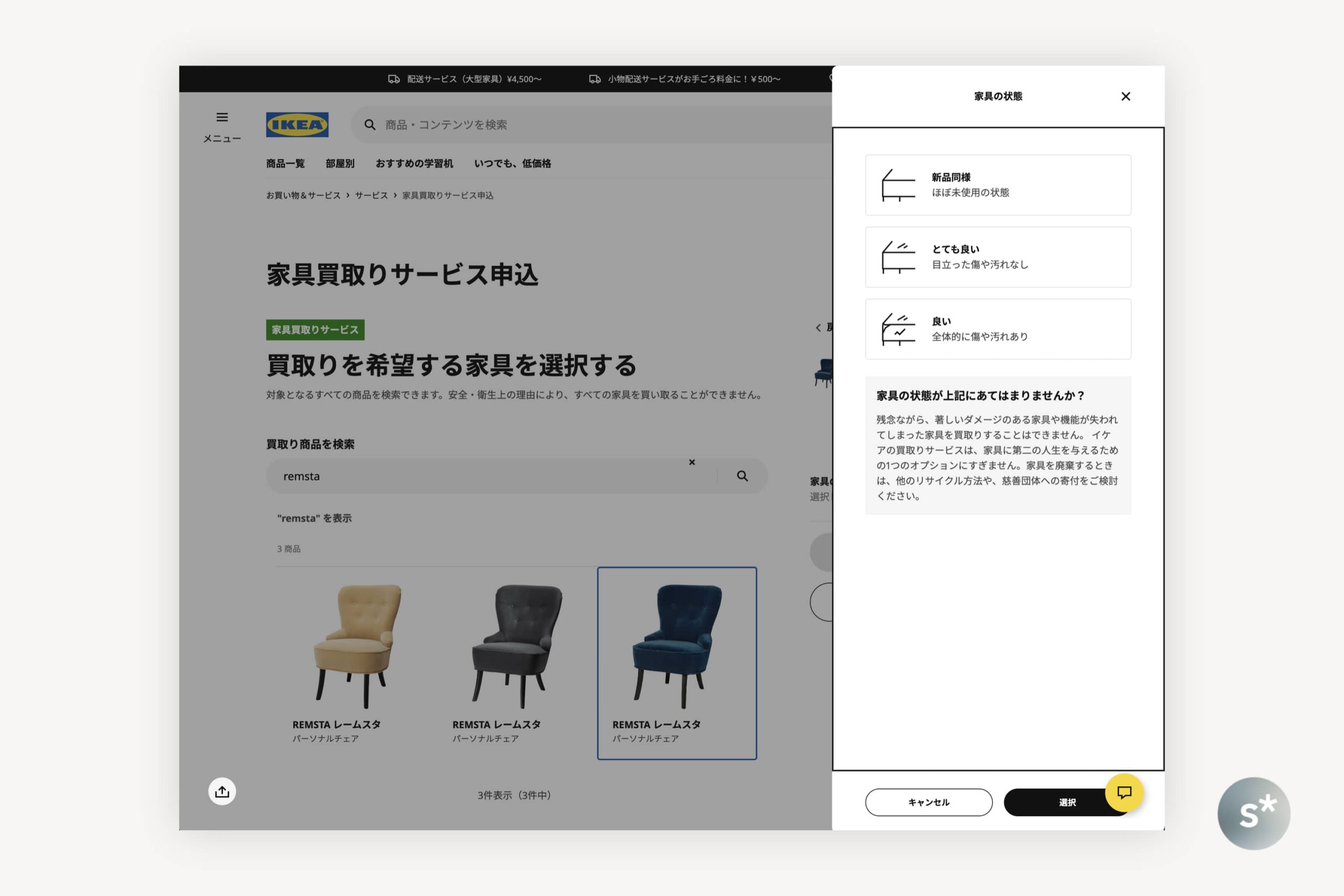Screen dimensions: 1344x896
Task: Click the magnifier in top search bar
Action: tap(370, 124)
